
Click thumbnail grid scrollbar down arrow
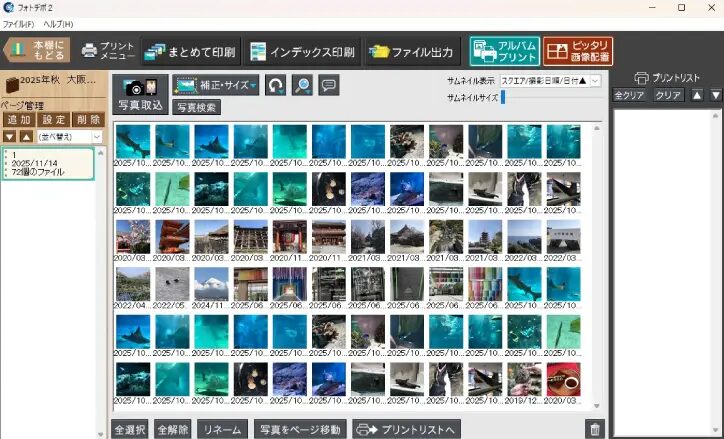click(x=596, y=406)
